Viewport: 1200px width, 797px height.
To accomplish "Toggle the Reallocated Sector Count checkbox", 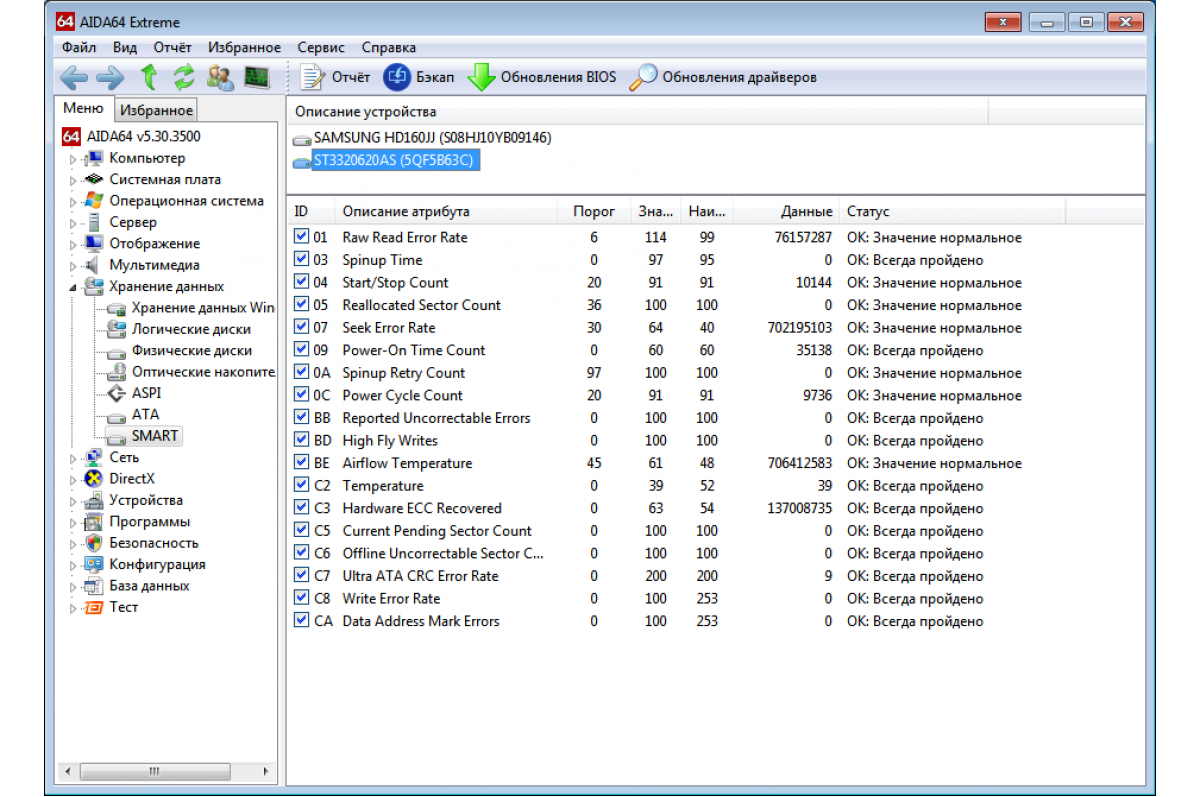I will (x=301, y=304).
